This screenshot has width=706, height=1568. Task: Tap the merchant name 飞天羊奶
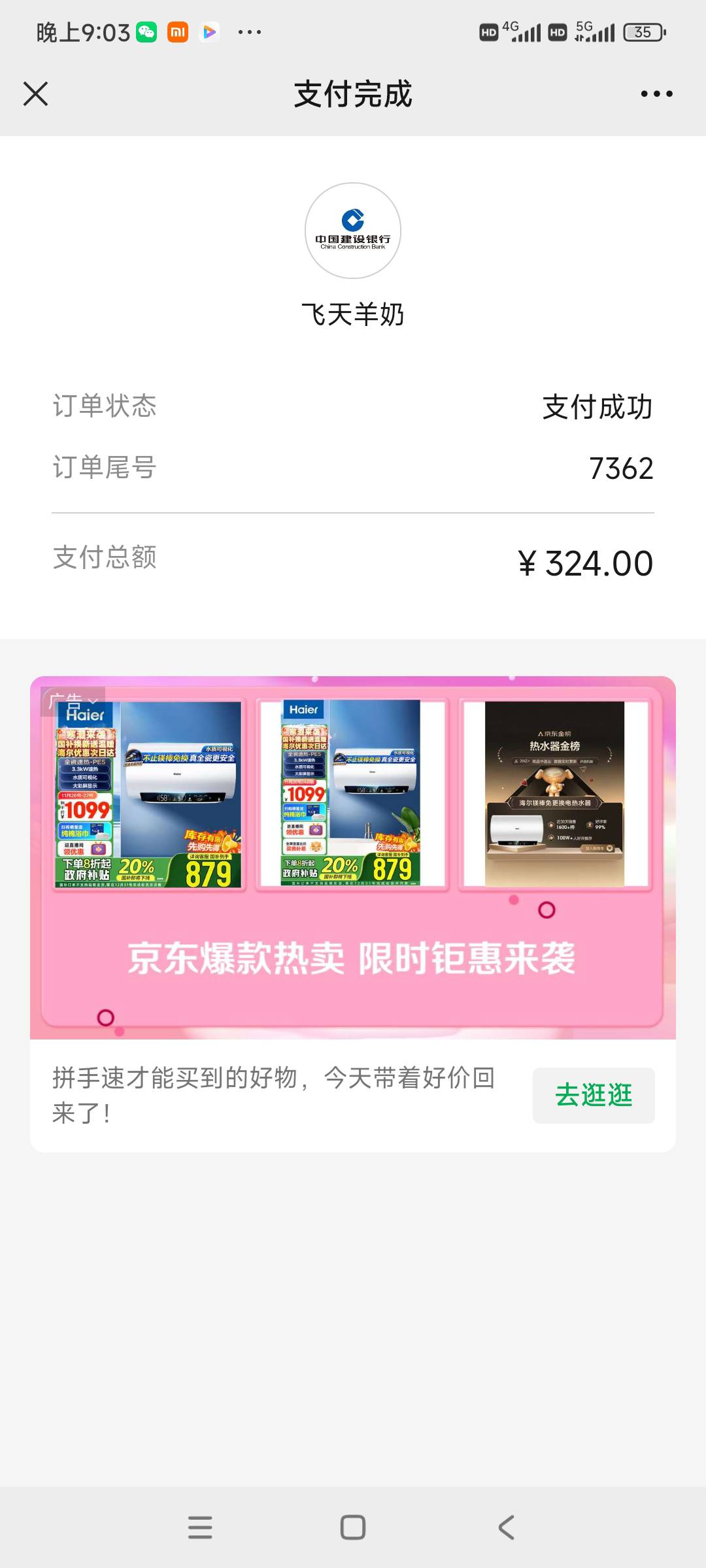pyautogui.click(x=353, y=315)
